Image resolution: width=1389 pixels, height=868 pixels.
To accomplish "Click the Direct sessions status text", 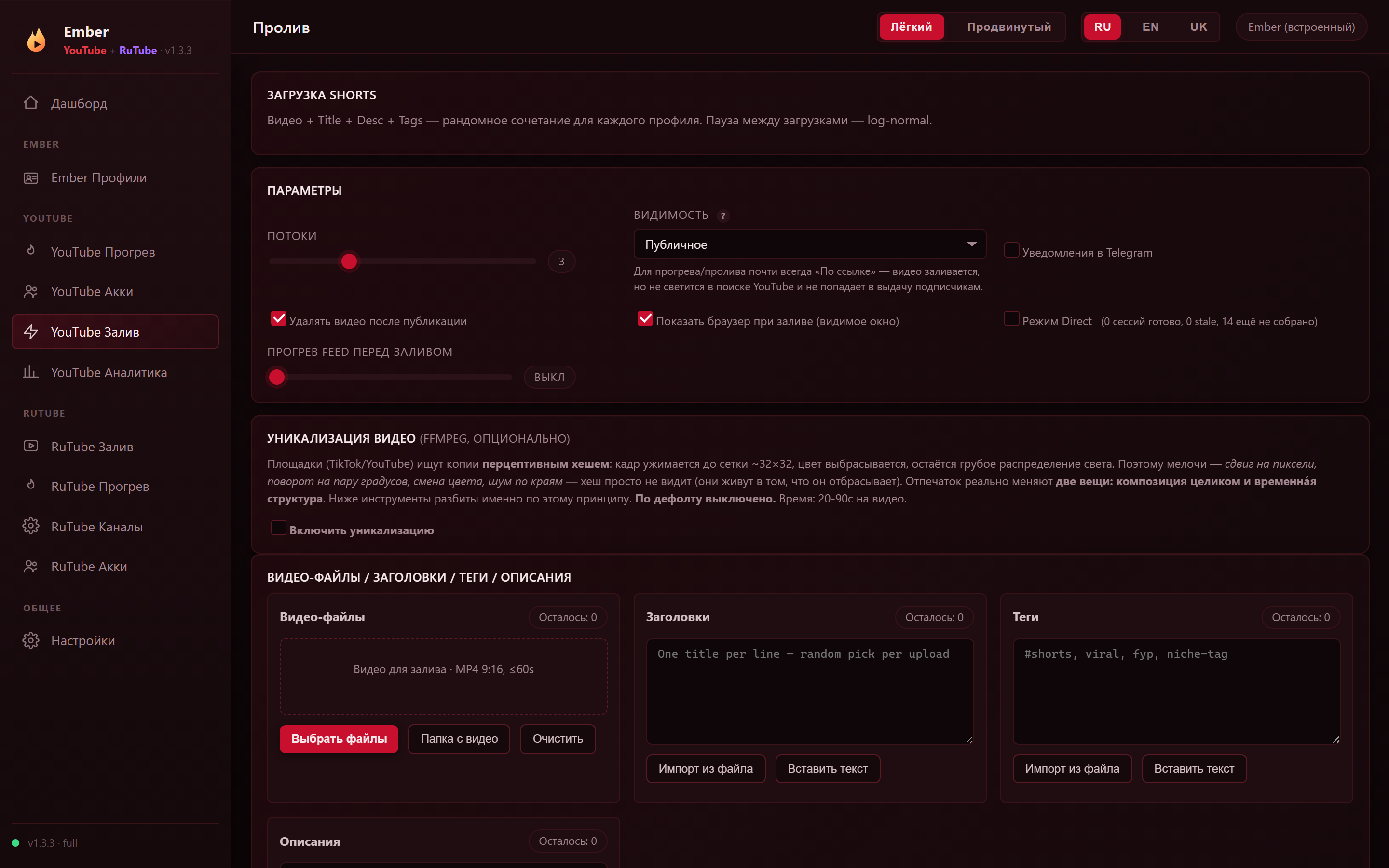I will (1209, 322).
